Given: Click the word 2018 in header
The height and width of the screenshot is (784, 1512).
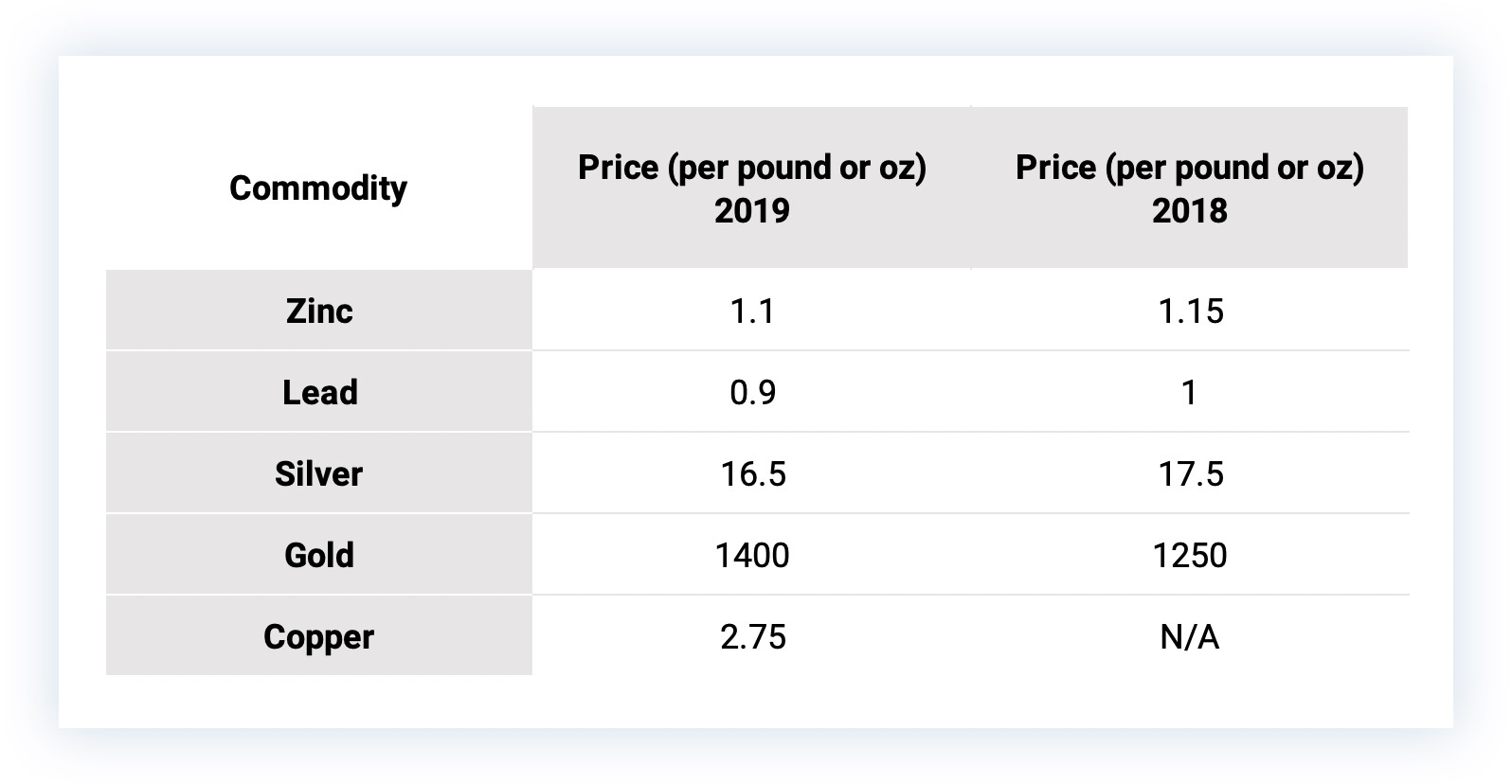Looking at the screenshot, I should [1190, 210].
